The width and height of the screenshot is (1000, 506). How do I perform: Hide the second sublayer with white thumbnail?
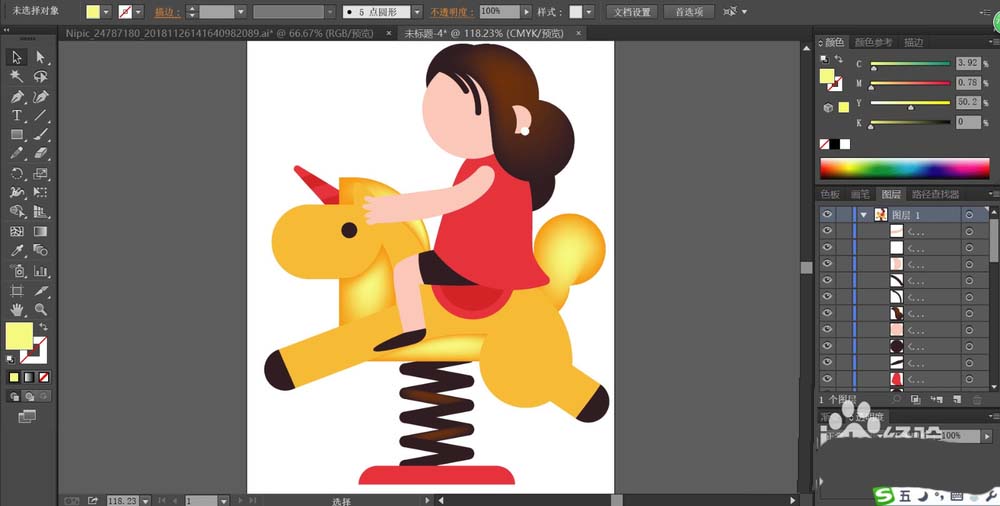click(x=827, y=247)
